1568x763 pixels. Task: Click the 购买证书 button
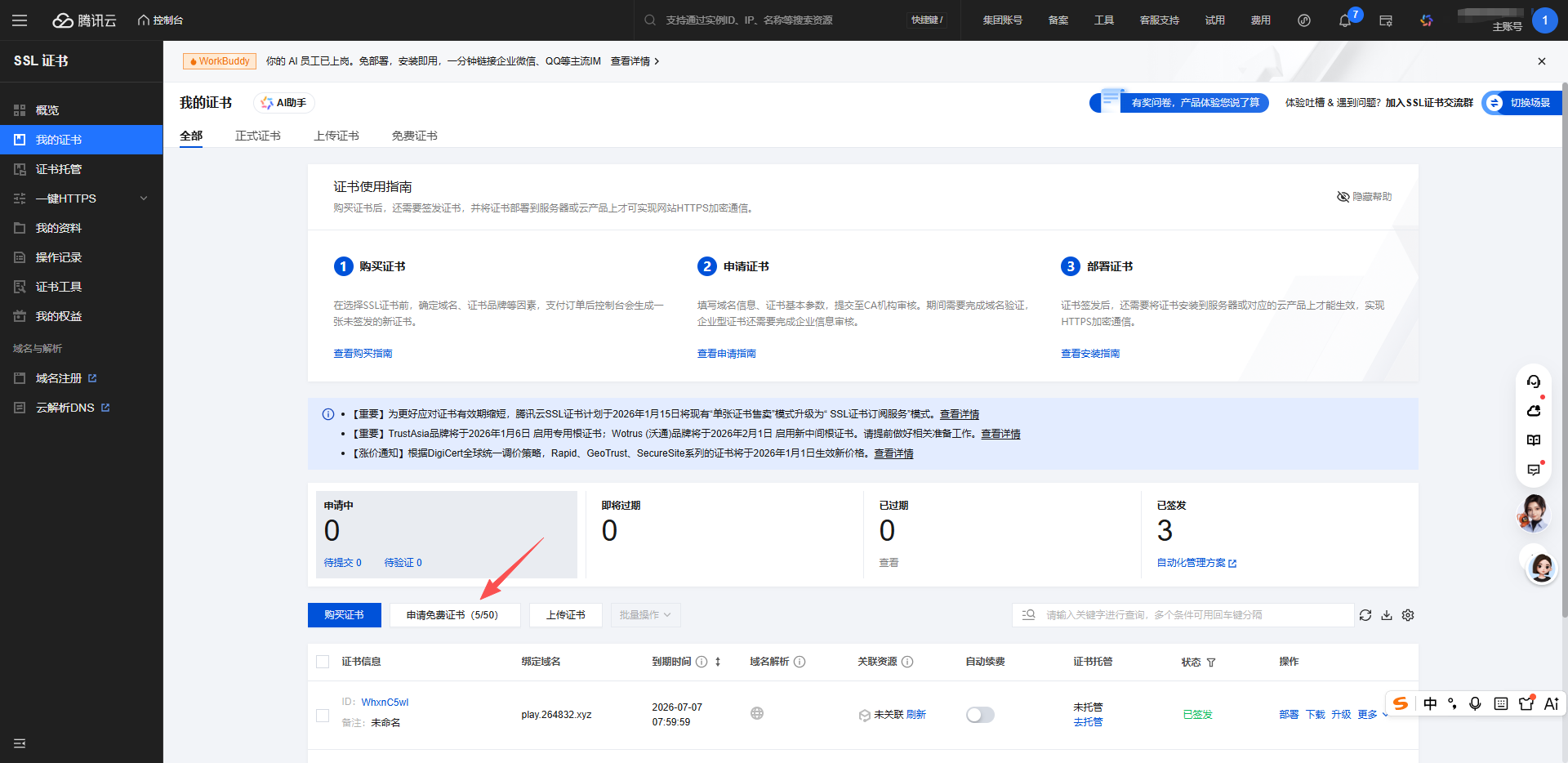[x=344, y=615]
